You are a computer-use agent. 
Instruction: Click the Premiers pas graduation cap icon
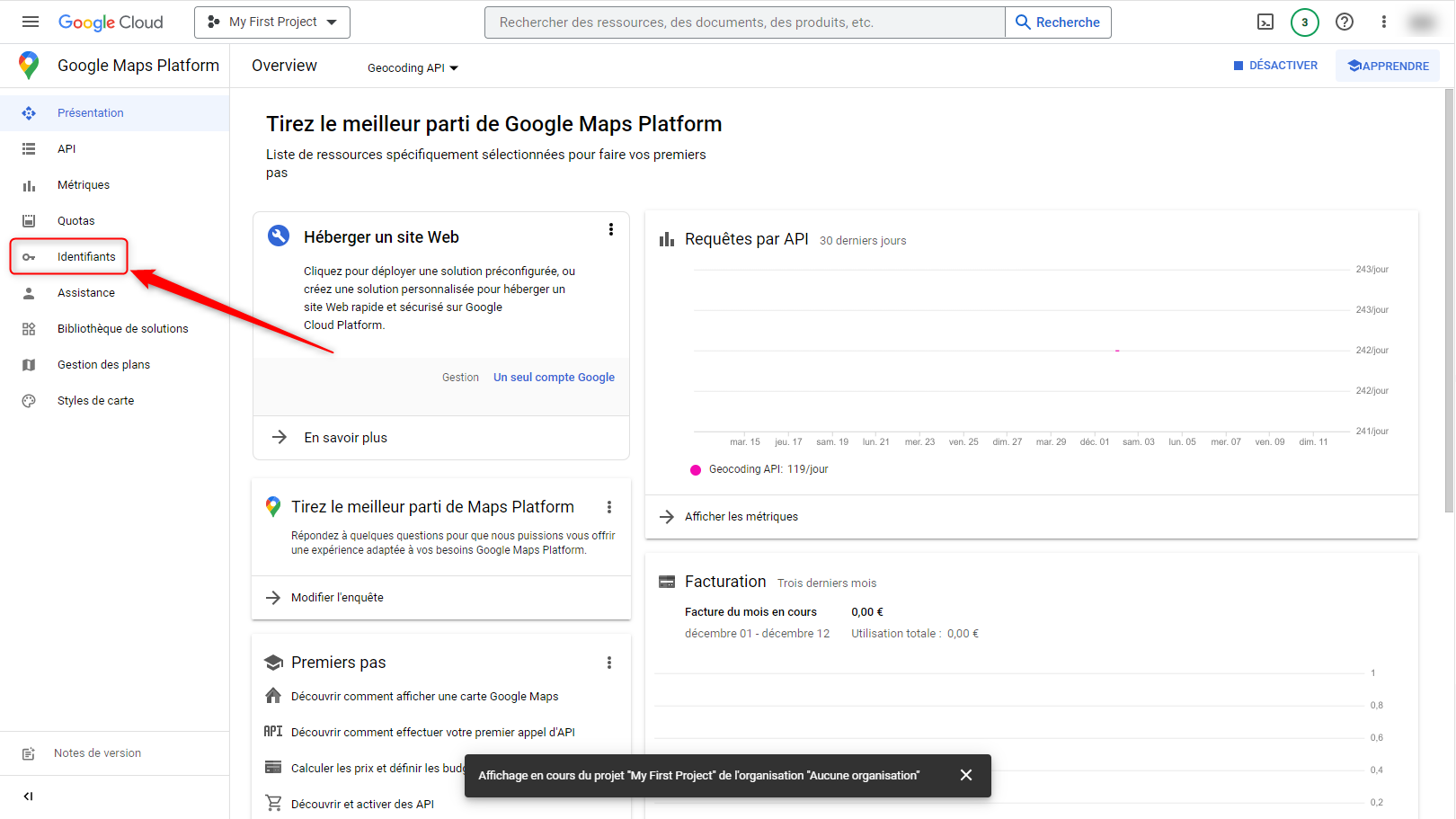point(273,663)
